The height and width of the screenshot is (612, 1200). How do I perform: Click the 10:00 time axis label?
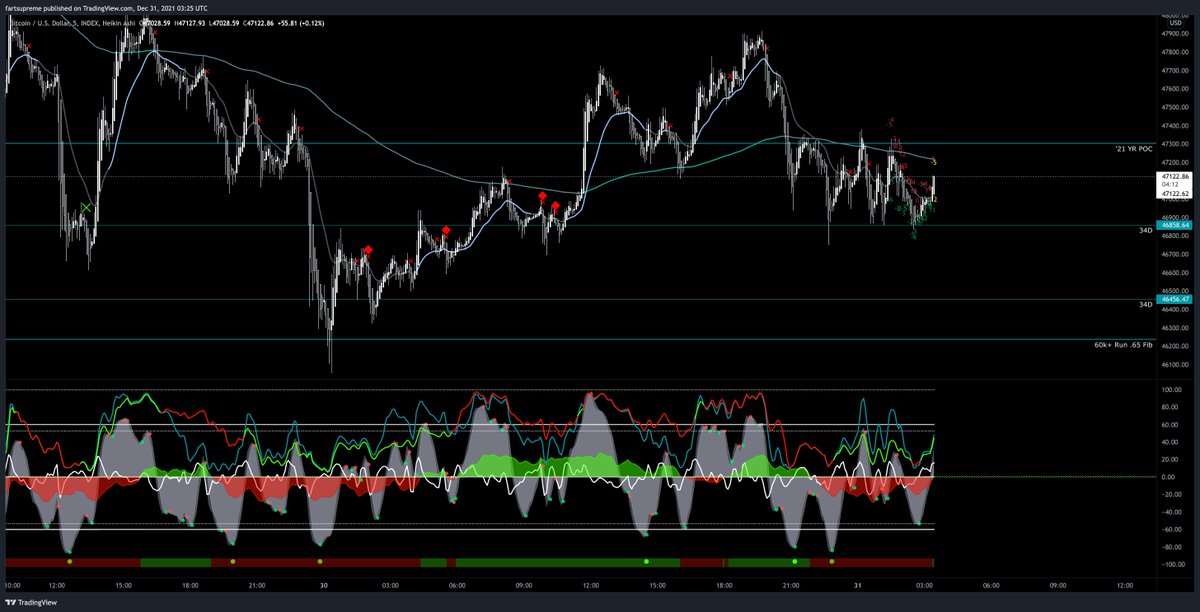coord(14,585)
